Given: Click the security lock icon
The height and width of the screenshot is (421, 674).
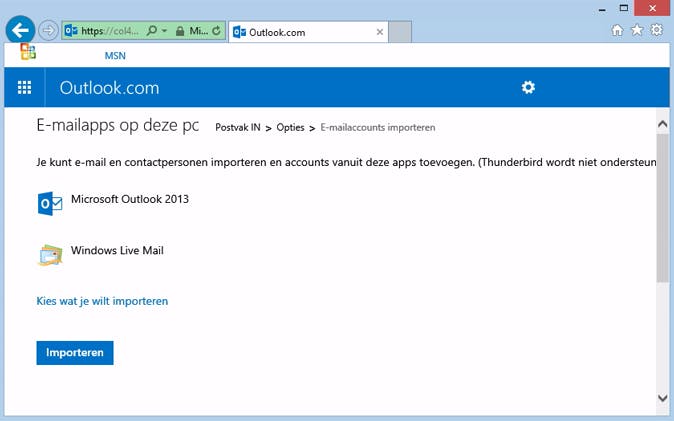Looking at the screenshot, I should click(x=180, y=31).
